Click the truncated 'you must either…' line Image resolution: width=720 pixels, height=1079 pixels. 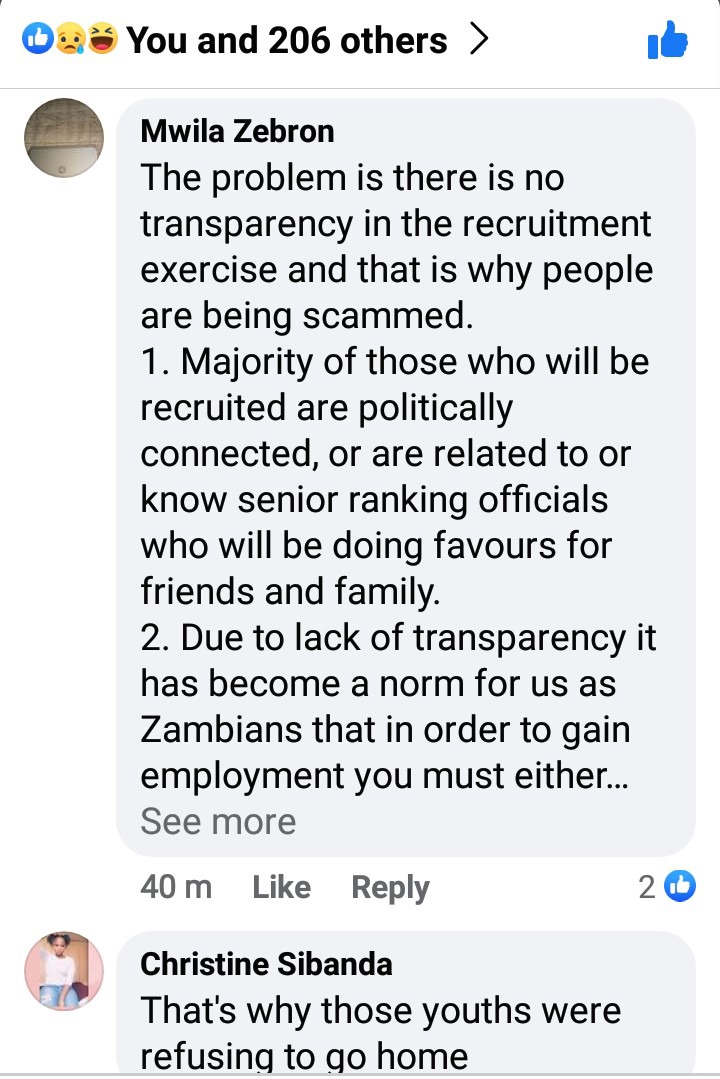[385, 776]
